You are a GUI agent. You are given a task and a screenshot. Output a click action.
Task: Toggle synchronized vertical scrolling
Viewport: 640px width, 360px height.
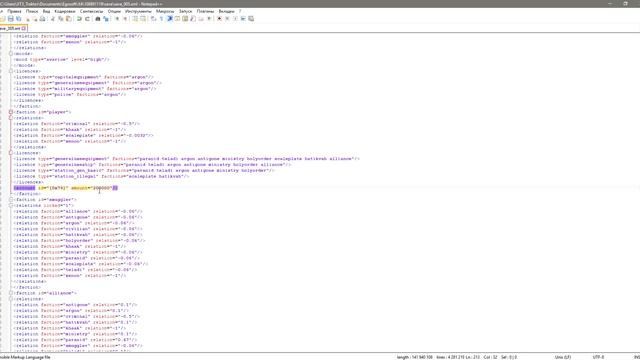(135, 19)
